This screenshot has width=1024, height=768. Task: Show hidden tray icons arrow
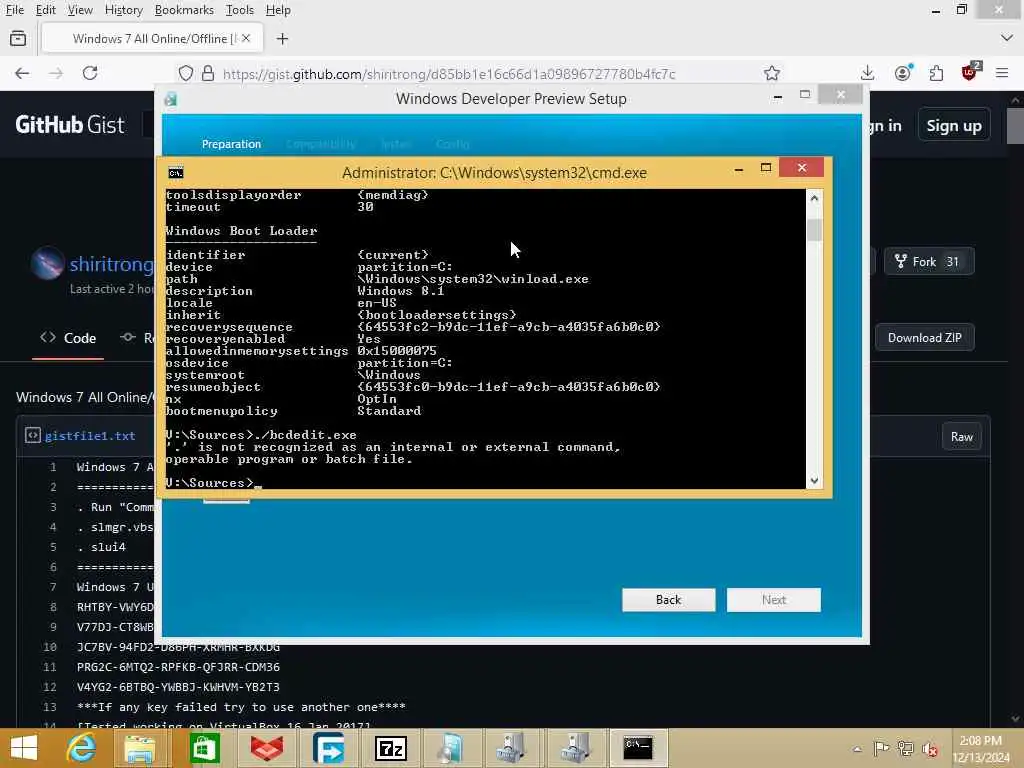[x=857, y=749]
